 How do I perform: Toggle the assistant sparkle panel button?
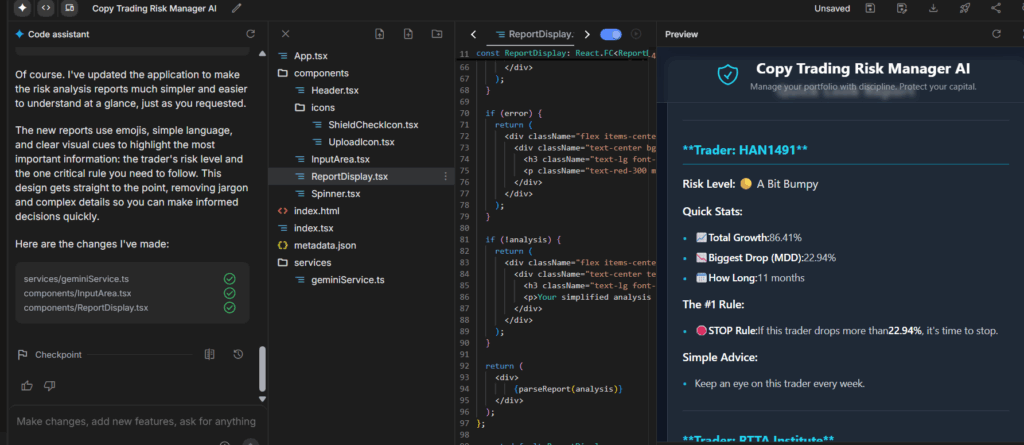[23, 8]
